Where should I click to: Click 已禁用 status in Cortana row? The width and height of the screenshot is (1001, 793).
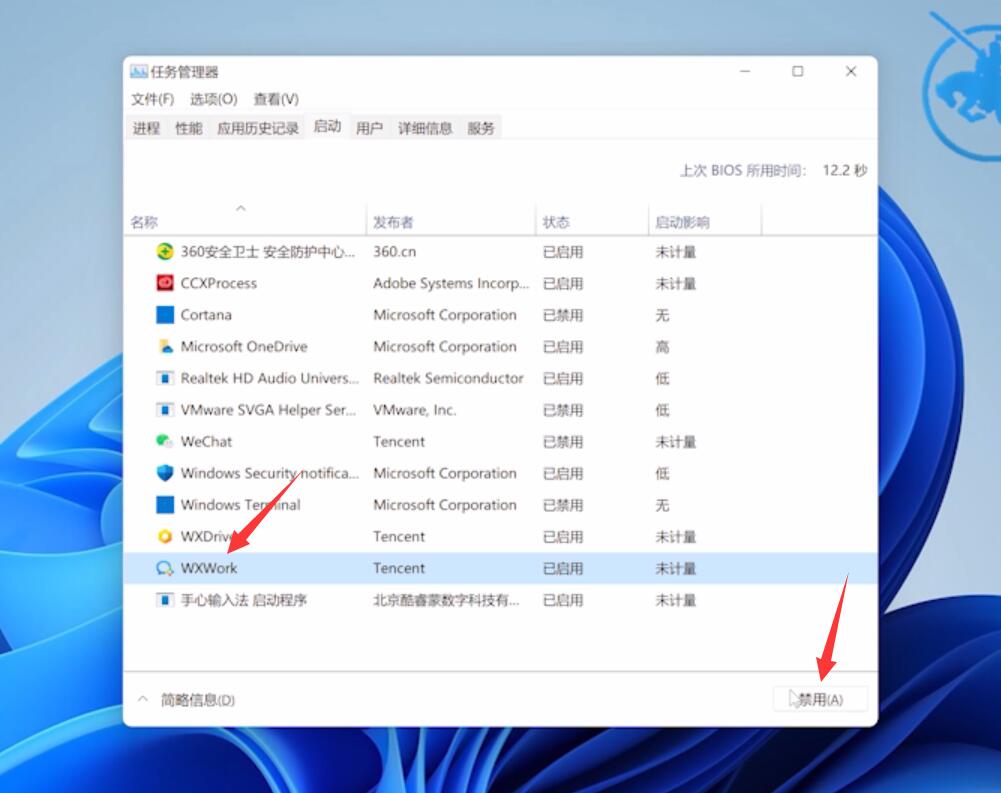pos(563,315)
